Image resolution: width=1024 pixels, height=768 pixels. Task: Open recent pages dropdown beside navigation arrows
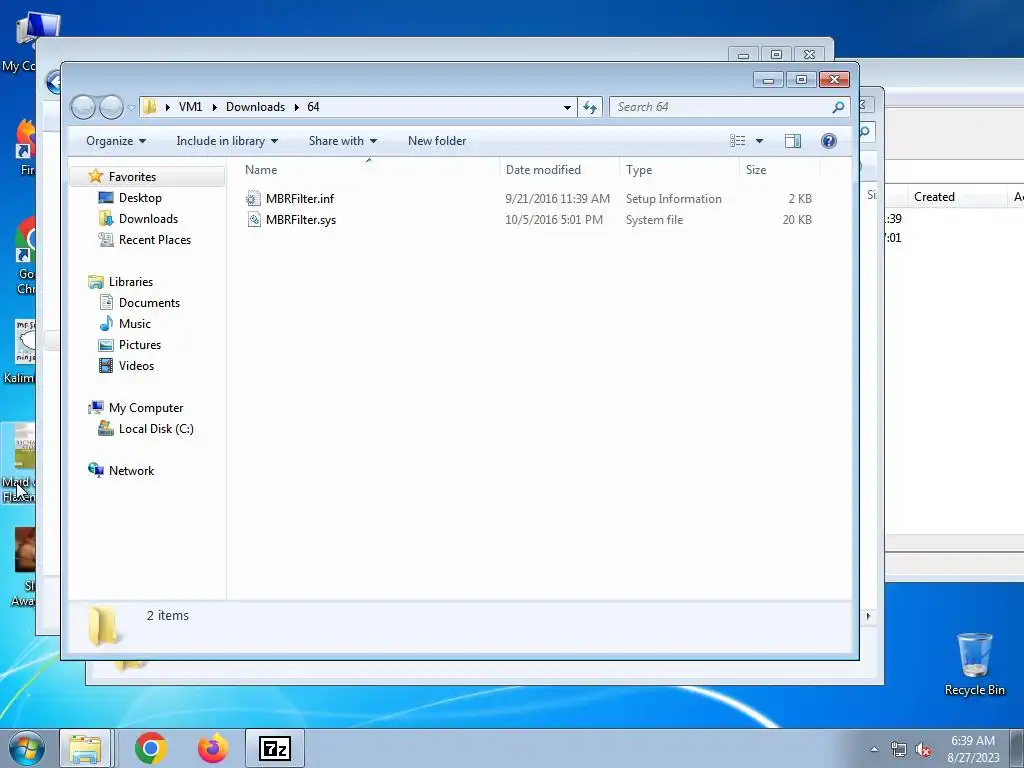click(x=131, y=108)
